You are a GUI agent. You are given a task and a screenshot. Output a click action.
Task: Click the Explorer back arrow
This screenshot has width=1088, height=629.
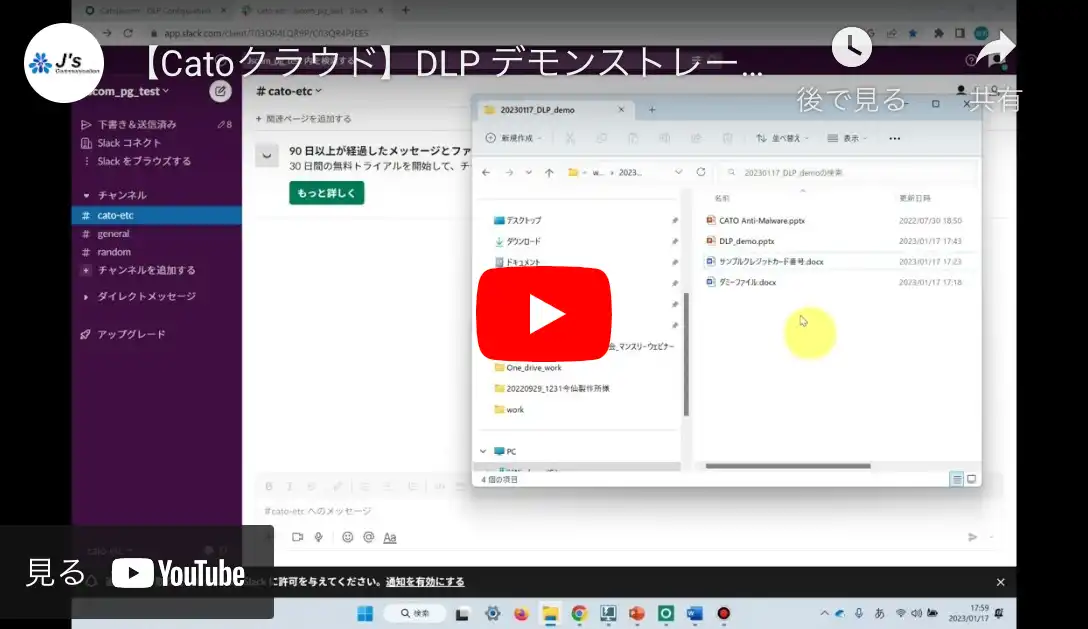[486, 172]
